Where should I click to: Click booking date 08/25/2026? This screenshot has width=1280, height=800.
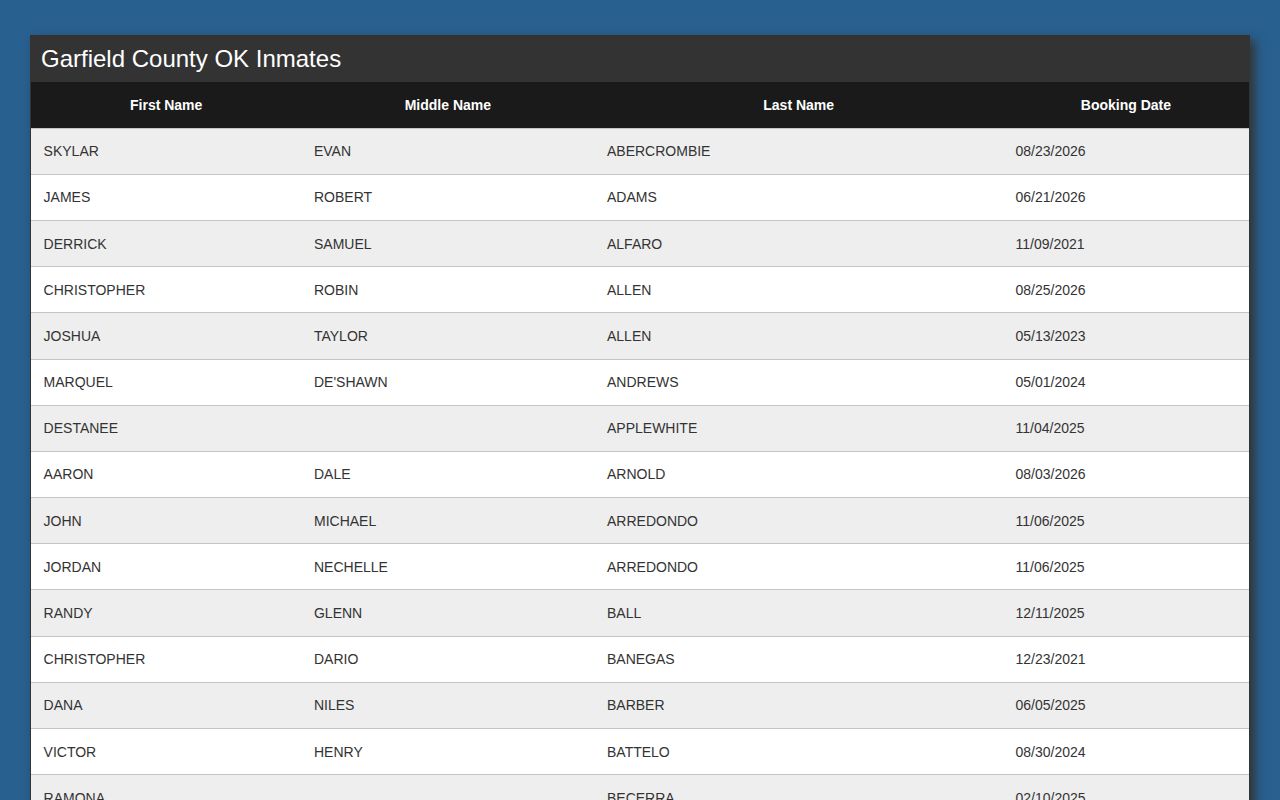[x=1050, y=290]
